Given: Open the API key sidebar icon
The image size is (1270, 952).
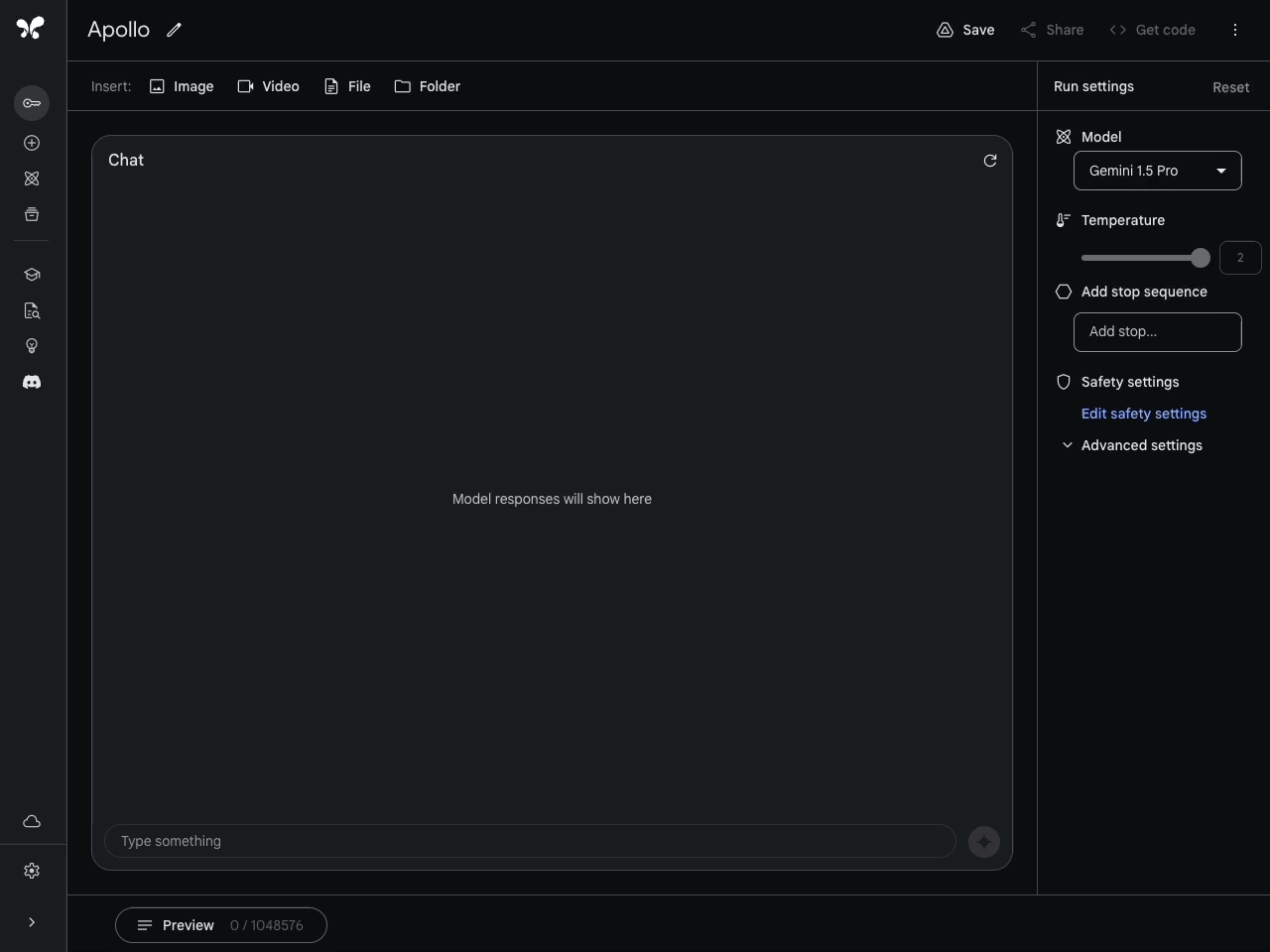Looking at the screenshot, I should click(x=32, y=103).
